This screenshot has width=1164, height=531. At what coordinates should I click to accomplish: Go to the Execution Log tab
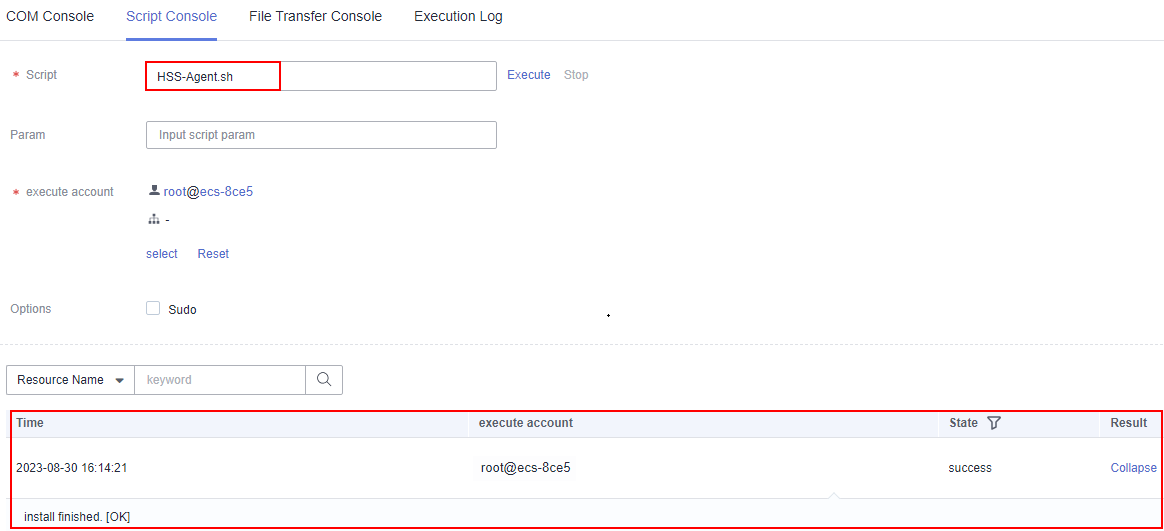tap(458, 17)
